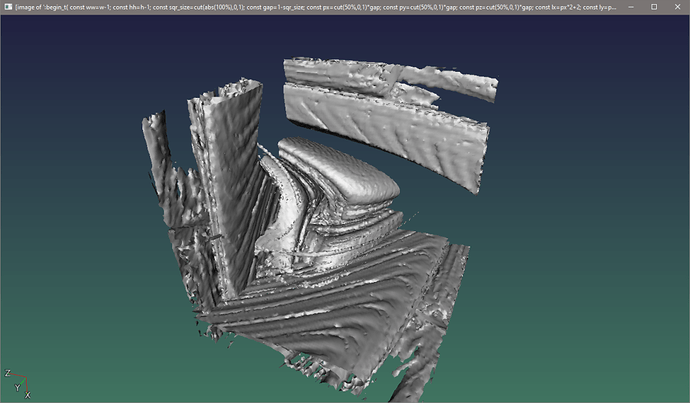The width and height of the screenshot is (690, 403).
Task: Click the Y axis label on orientation gizmo
Action: (x=17, y=387)
